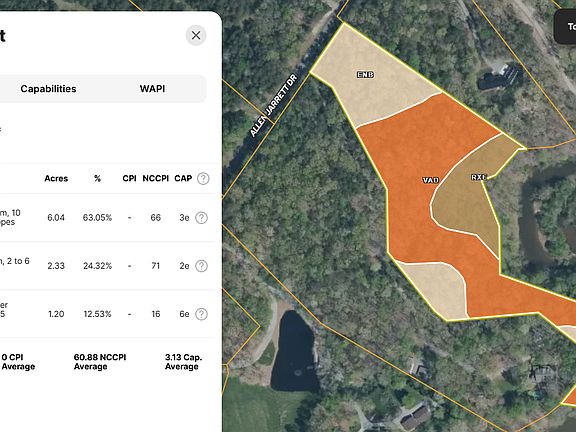Viewport: 576px width, 432px height.
Task: Select the NCCPI value 16
Action: point(156,314)
